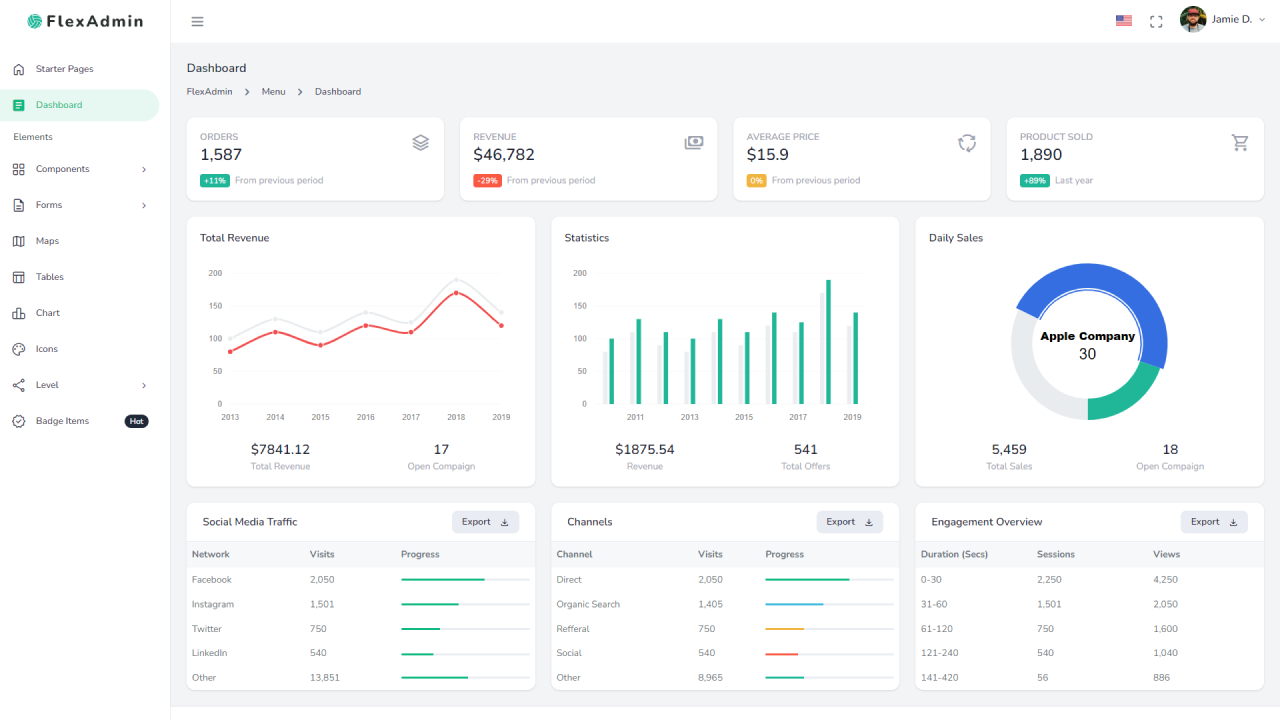Enter fullscreen mode icon

(1156, 21)
